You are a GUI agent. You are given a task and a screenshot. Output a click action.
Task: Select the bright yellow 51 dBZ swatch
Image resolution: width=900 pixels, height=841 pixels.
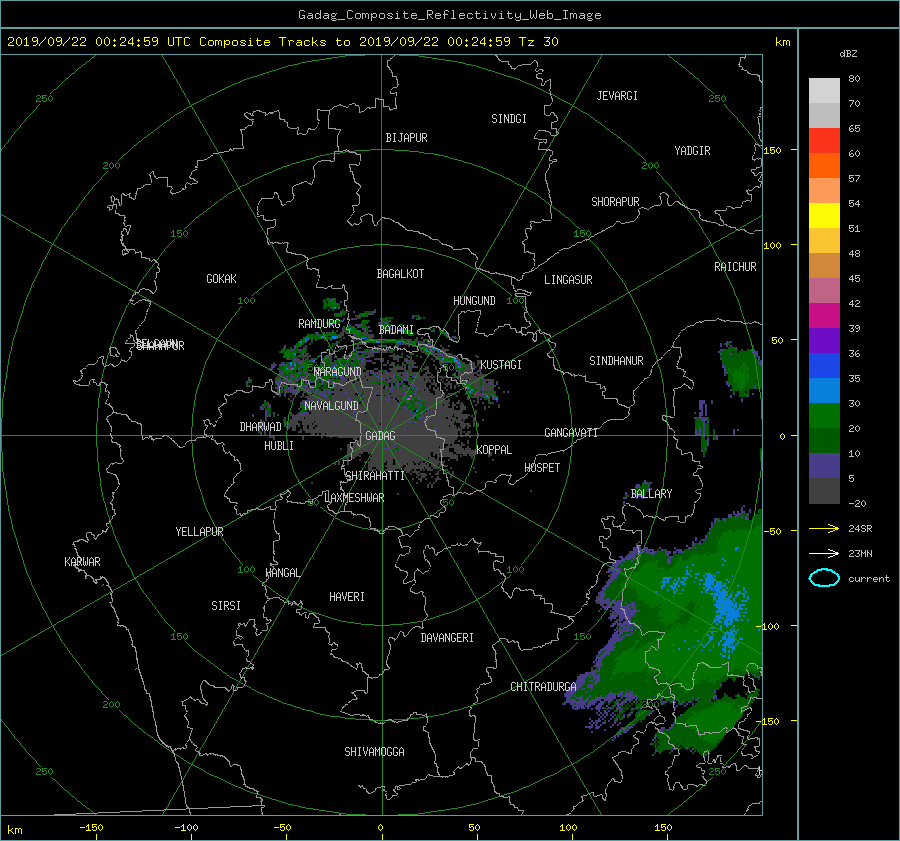click(x=824, y=215)
